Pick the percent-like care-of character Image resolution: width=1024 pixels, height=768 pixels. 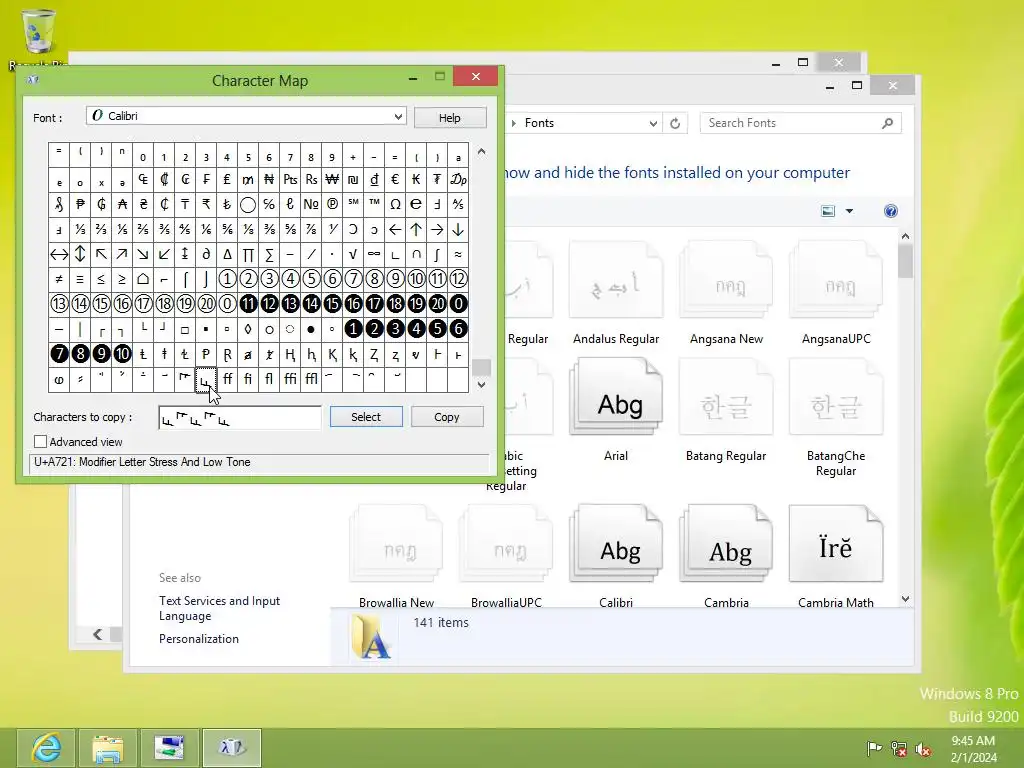[269, 204]
